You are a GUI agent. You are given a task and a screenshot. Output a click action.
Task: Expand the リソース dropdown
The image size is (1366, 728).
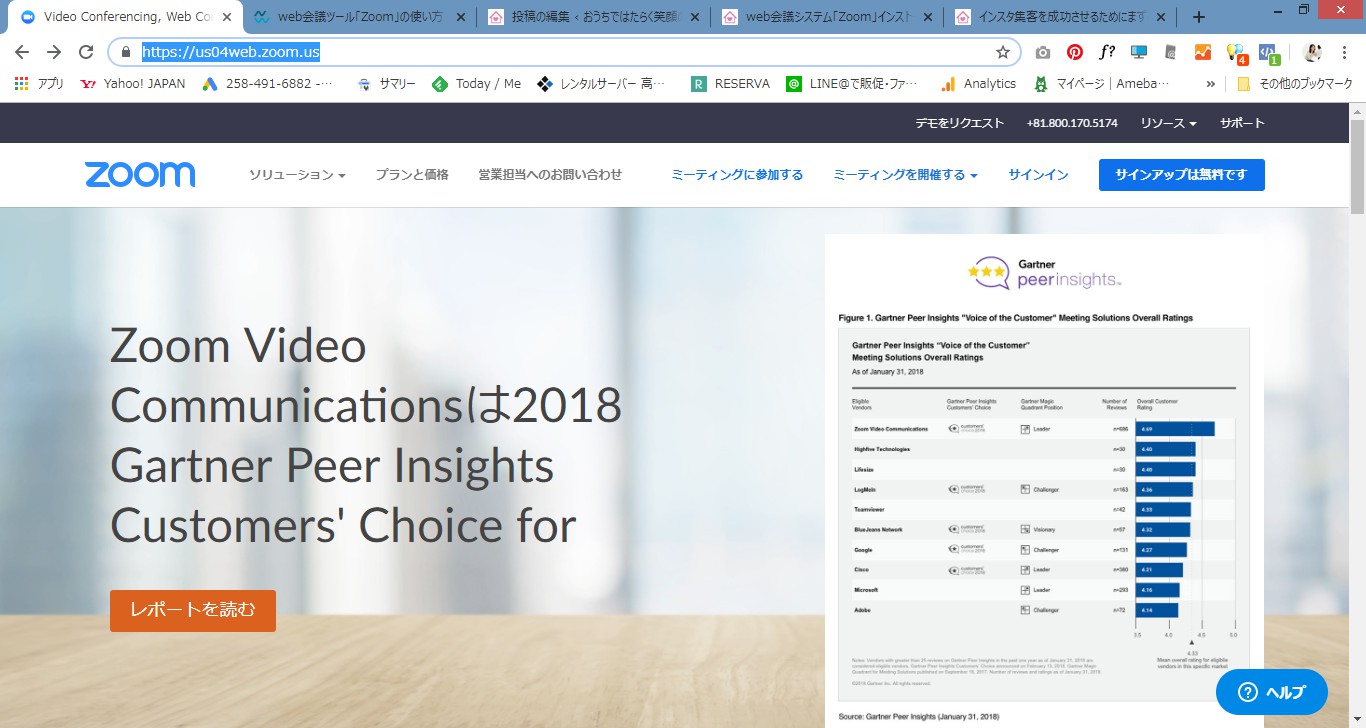[x=1169, y=123]
